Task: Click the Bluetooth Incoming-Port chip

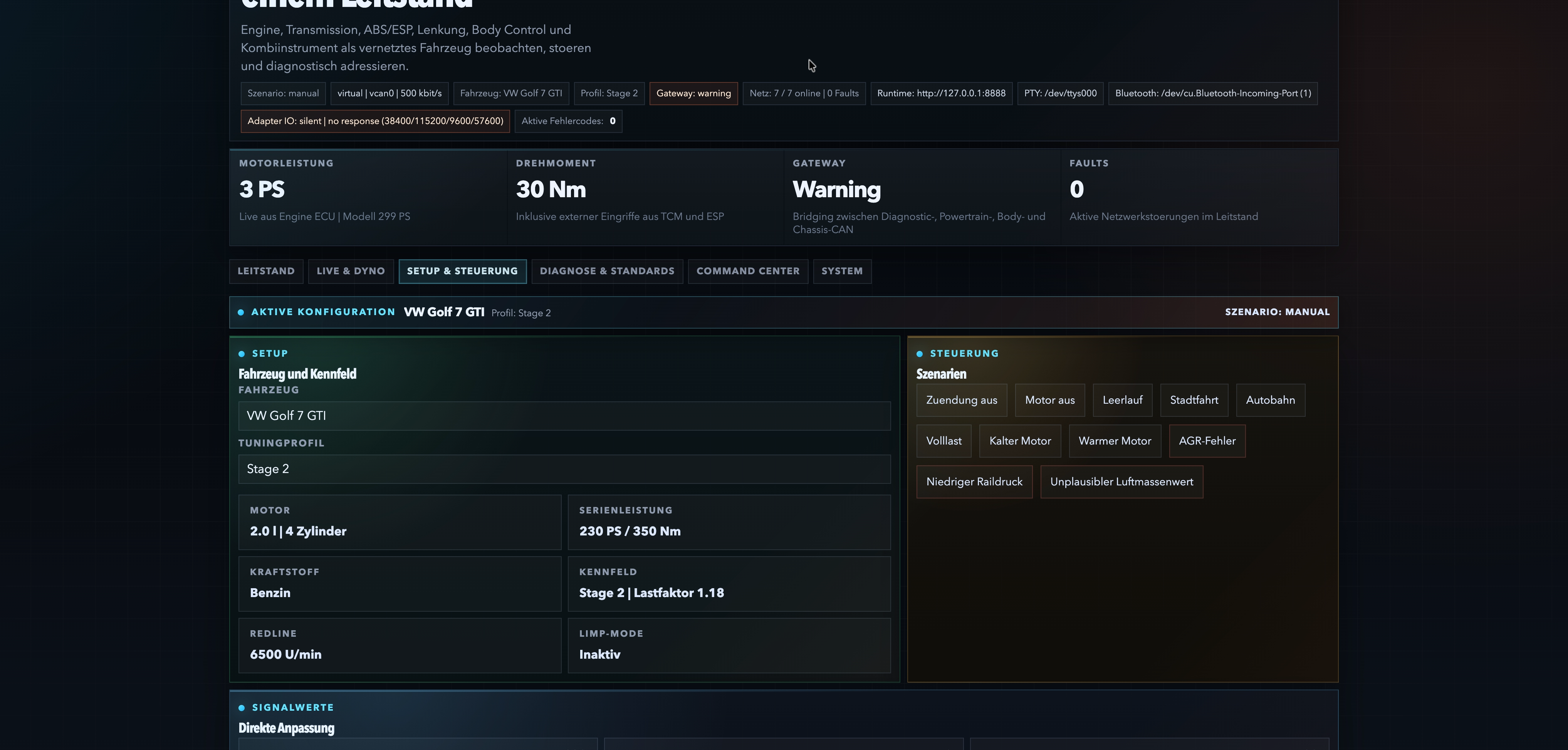Action: (1213, 94)
